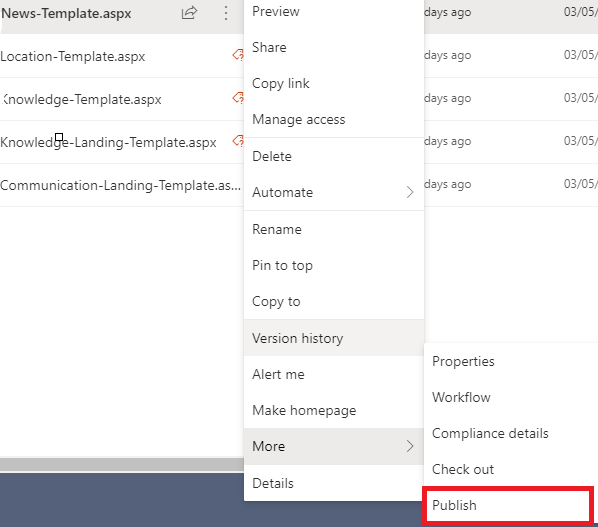Choose Preview from the context menu
This screenshot has height=527, width=598.
tap(334, 11)
